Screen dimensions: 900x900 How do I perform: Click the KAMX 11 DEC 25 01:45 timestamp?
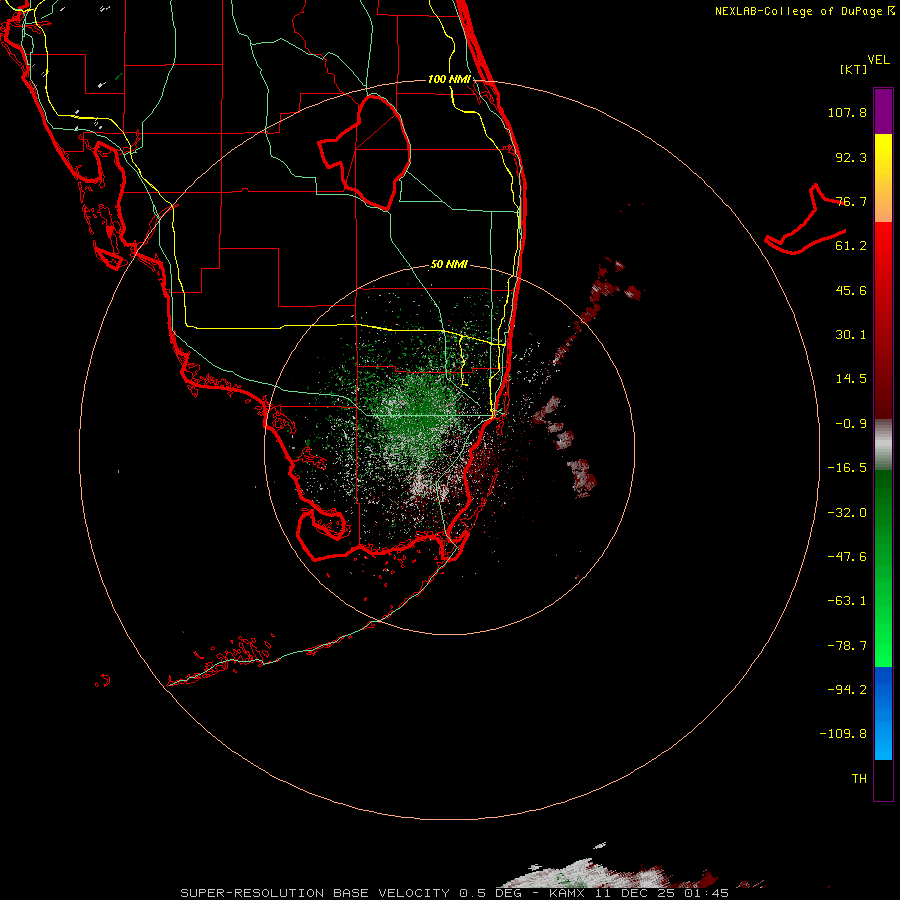pyautogui.click(x=639, y=893)
